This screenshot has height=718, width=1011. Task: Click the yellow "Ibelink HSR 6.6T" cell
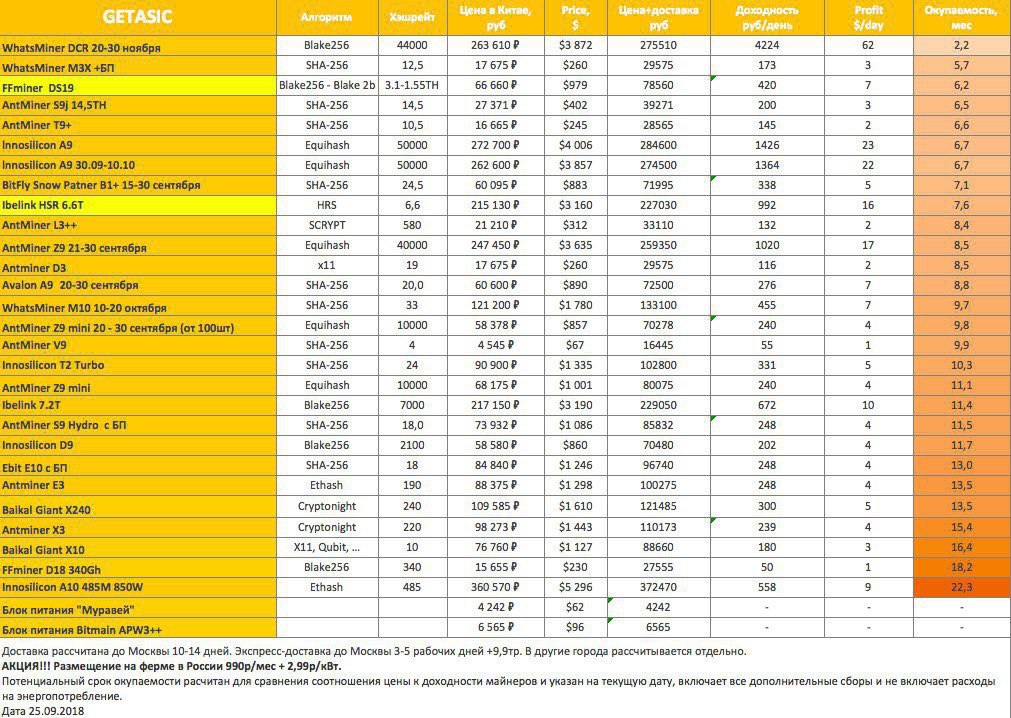138,206
